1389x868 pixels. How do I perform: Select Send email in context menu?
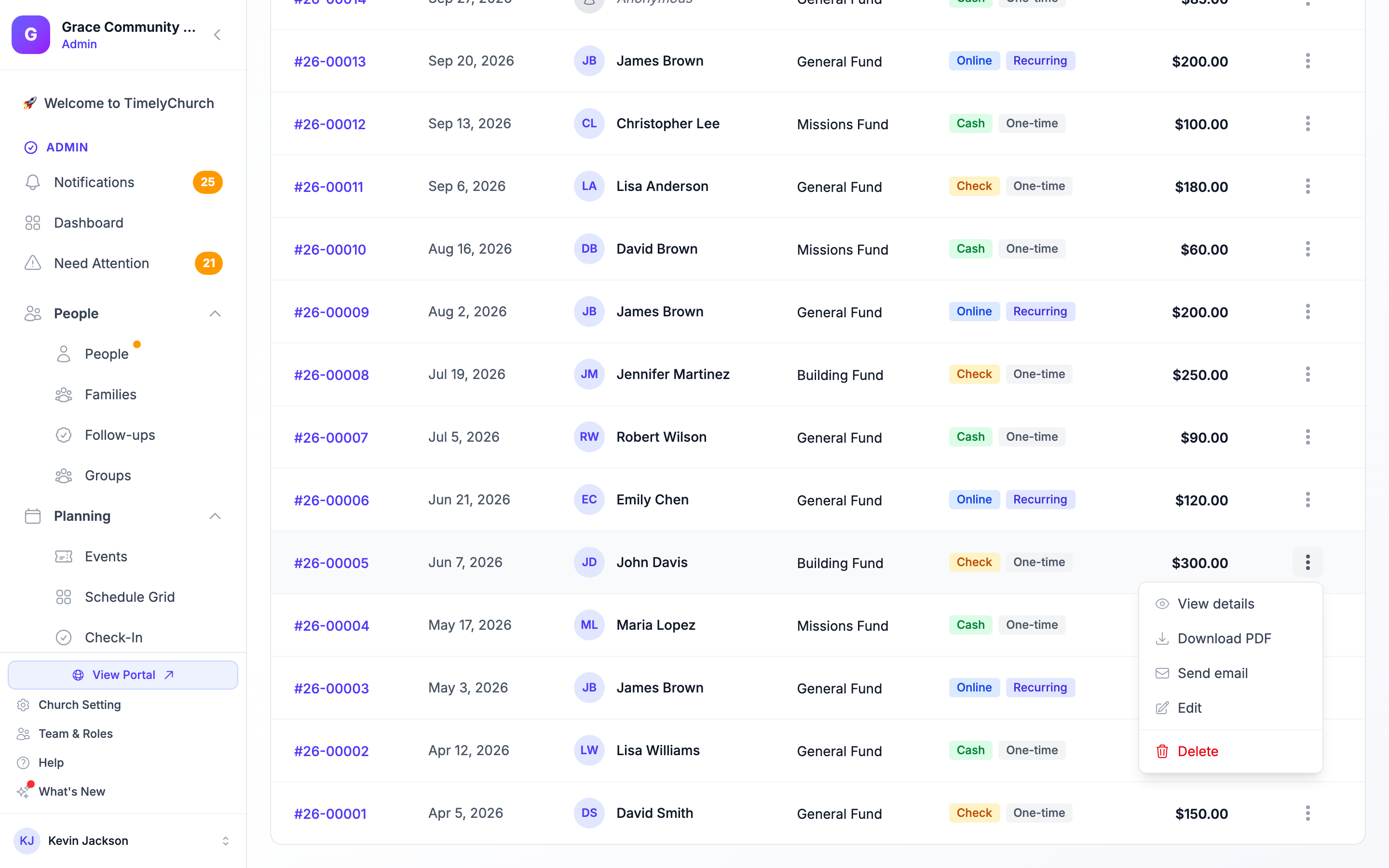click(x=1231, y=673)
